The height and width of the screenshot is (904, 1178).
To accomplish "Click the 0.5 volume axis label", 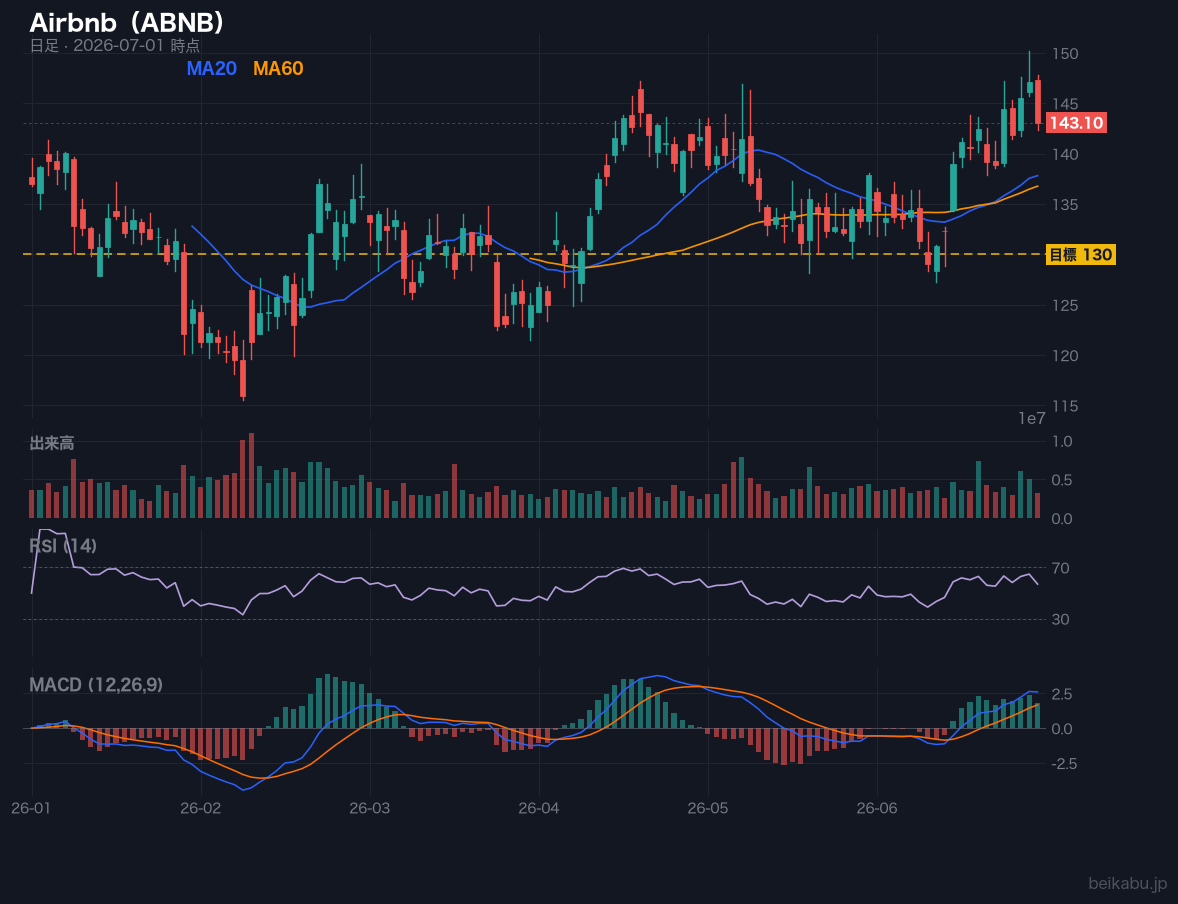I will pyautogui.click(x=1062, y=480).
